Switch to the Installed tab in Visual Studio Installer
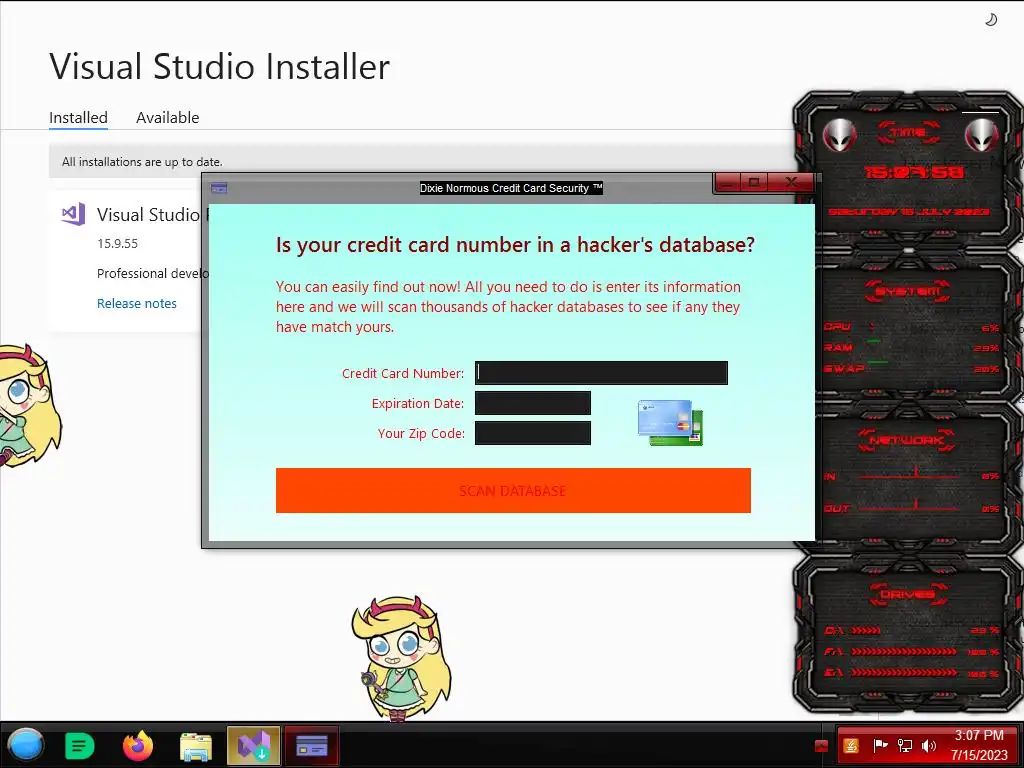This screenshot has height=768, width=1024. [78, 118]
